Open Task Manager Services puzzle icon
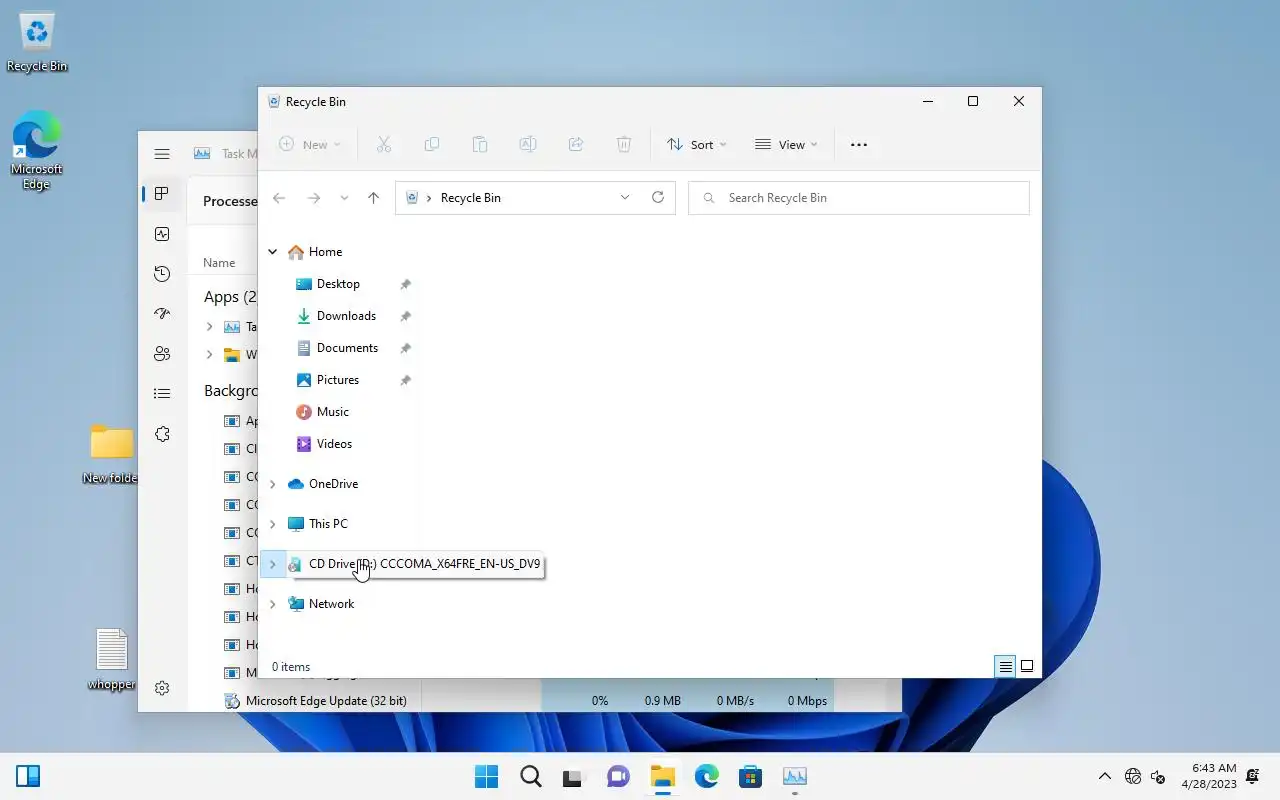This screenshot has height=800, width=1280. [x=162, y=434]
